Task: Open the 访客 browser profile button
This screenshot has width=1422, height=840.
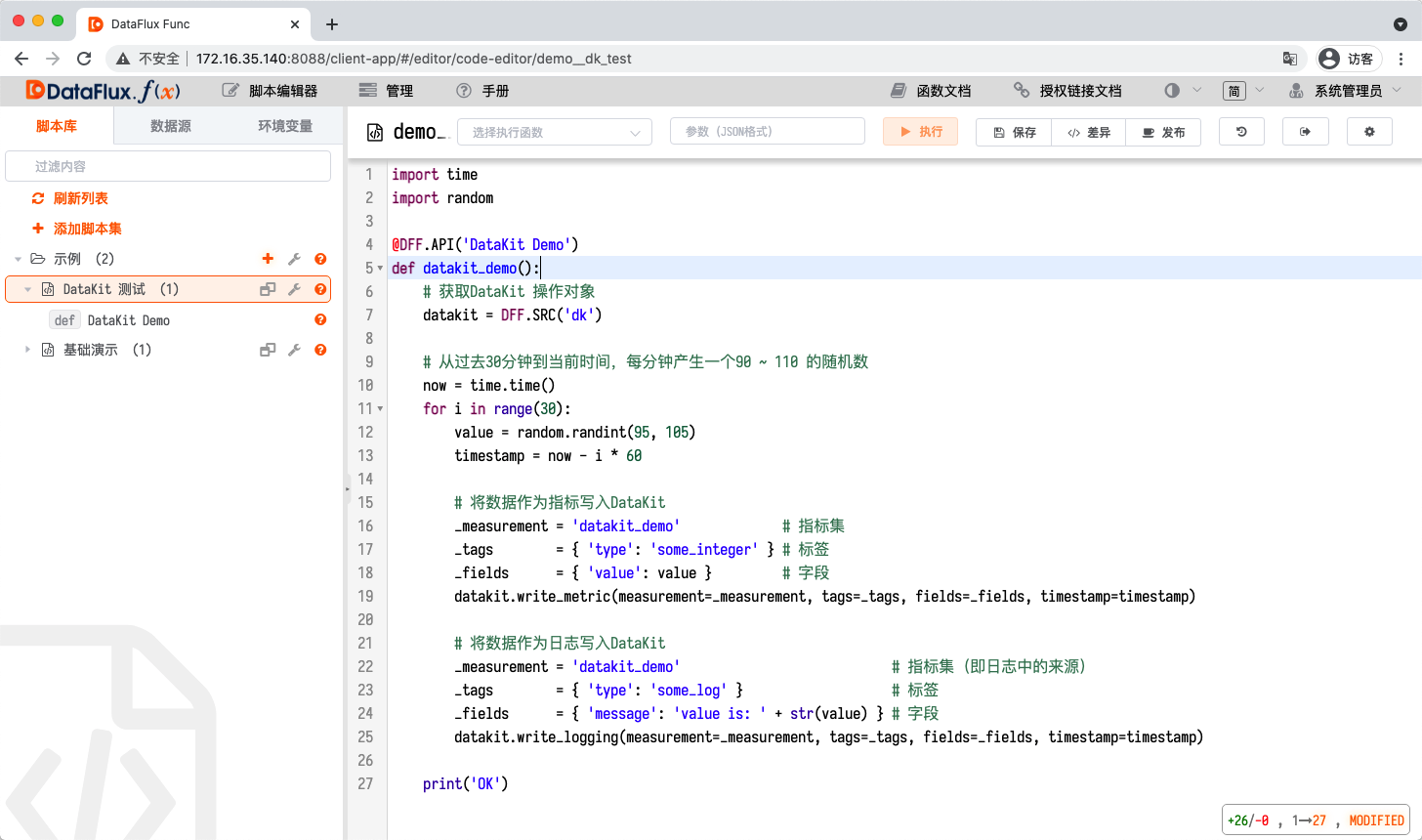Action: click(1349, 59)
